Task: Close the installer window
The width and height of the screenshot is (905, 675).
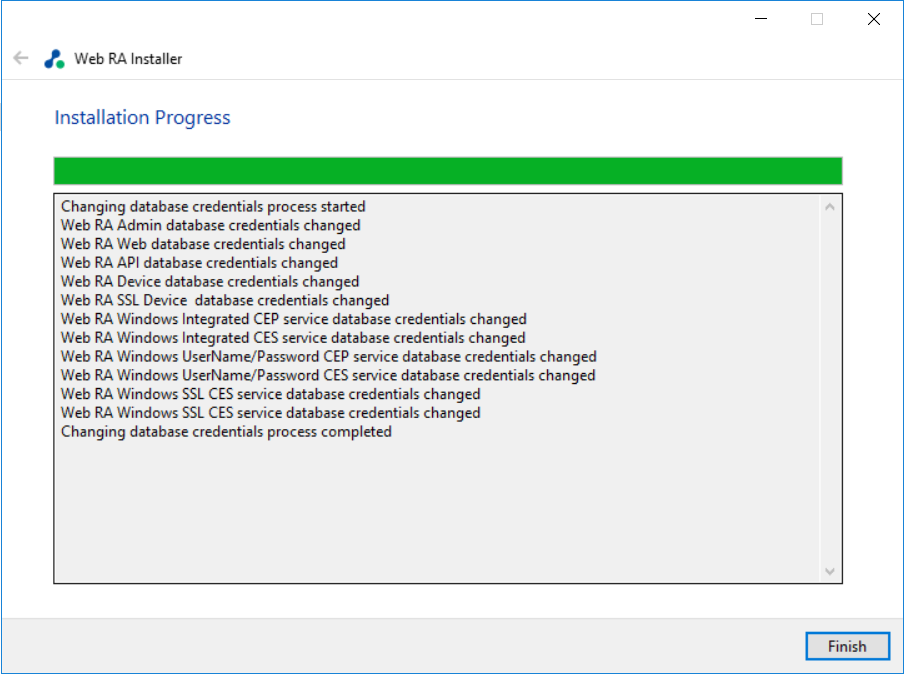Action: coord(873,19)
